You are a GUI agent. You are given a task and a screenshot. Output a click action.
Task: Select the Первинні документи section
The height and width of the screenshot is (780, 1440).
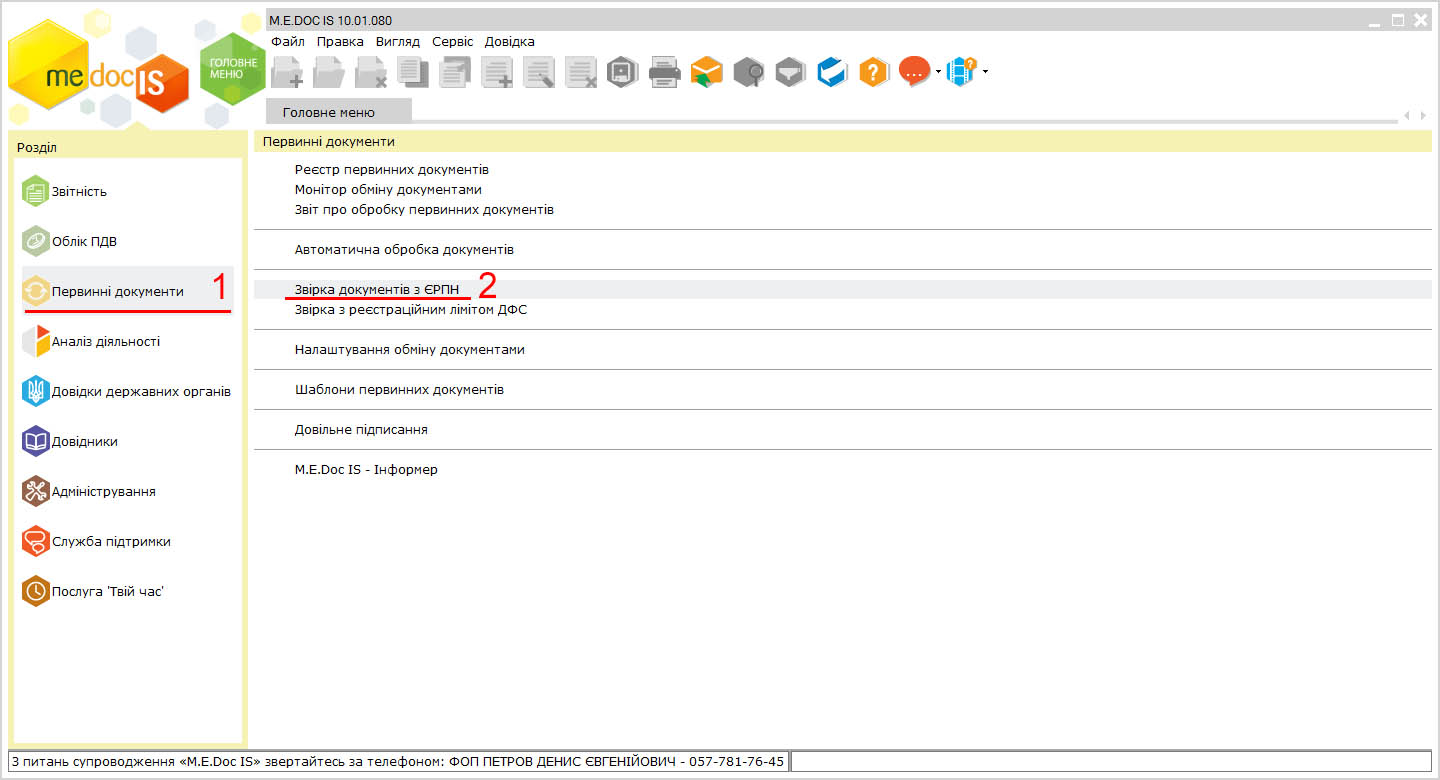(x=128, y=291)
